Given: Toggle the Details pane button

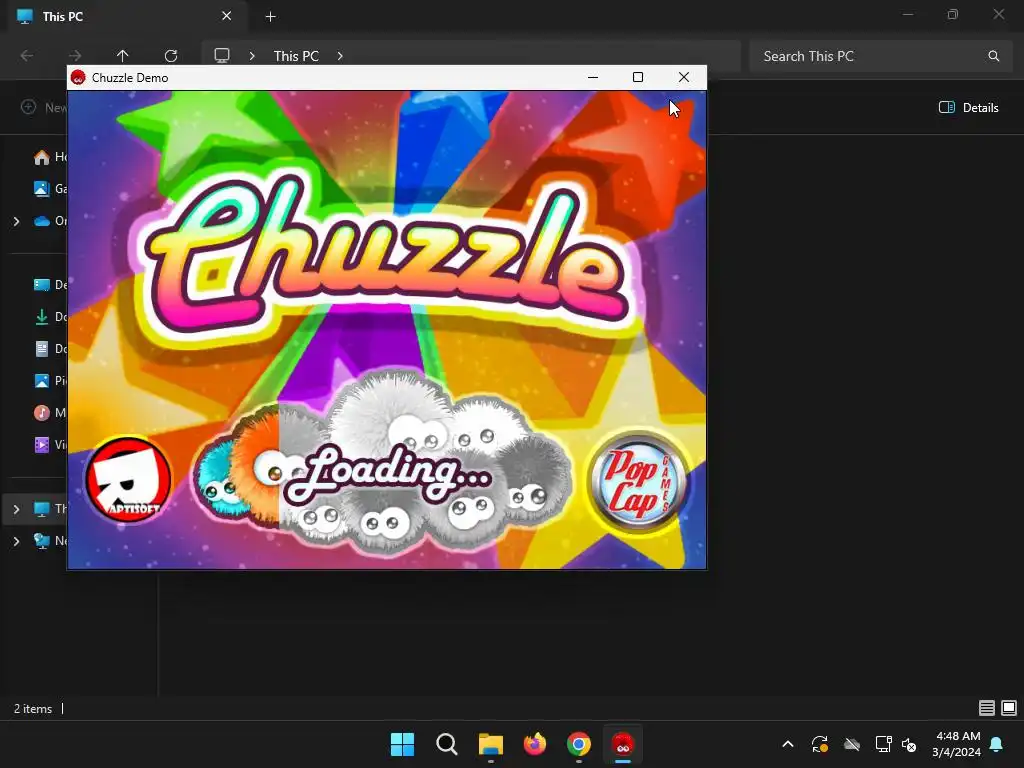Looking at the screenshot, I should click(968, 108).
